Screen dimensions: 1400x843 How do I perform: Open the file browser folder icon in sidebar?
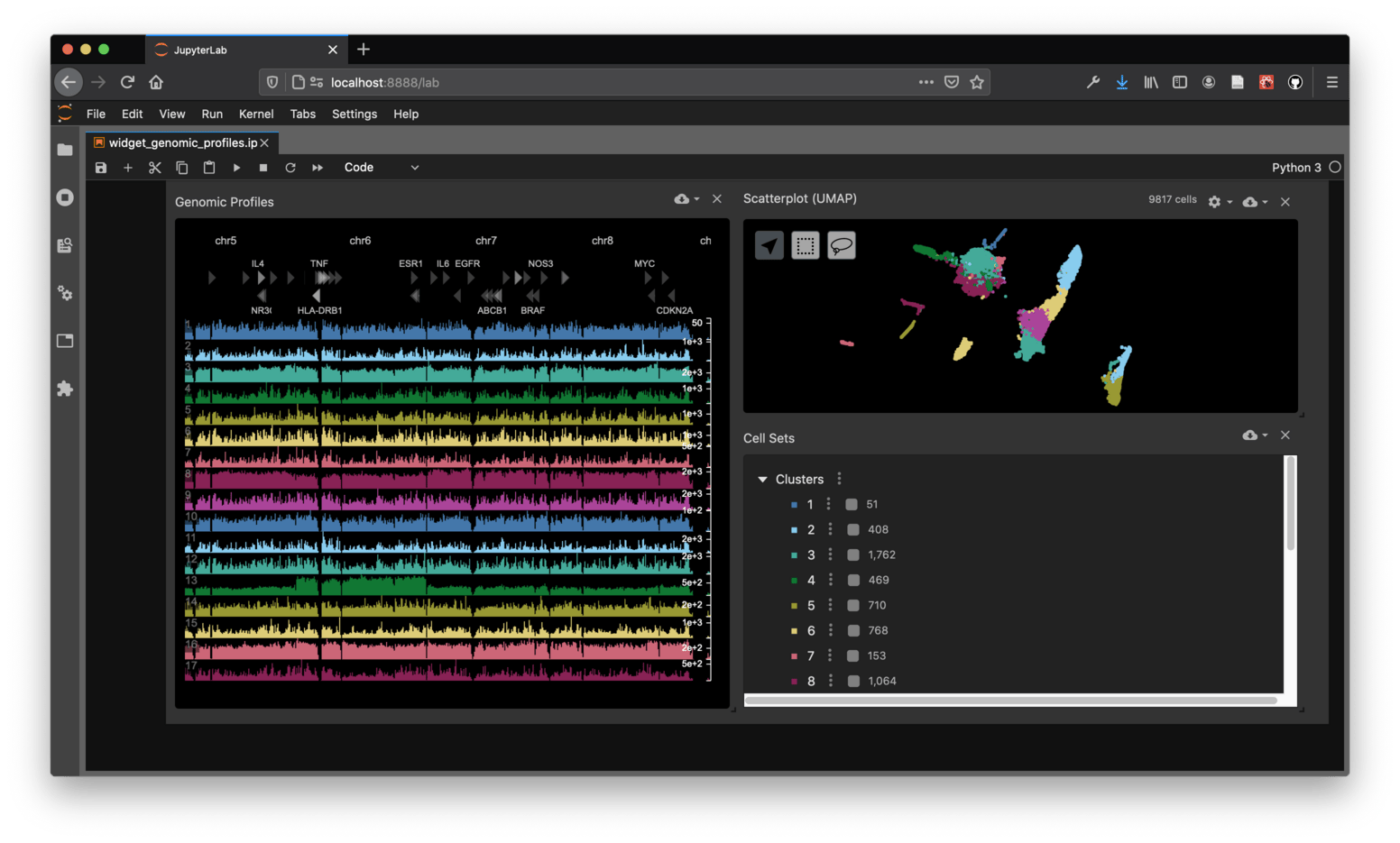point(65,150)
